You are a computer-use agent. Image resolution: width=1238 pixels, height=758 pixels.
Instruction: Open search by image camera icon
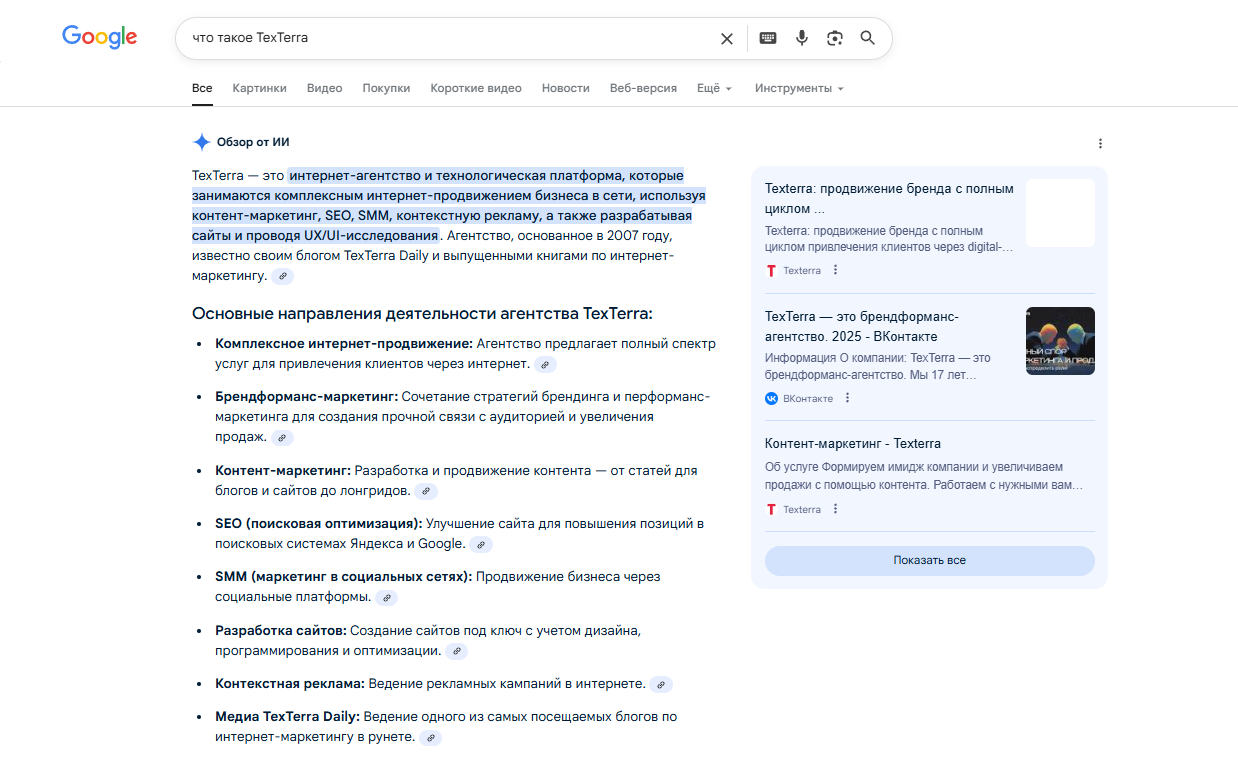click(835, 38)
